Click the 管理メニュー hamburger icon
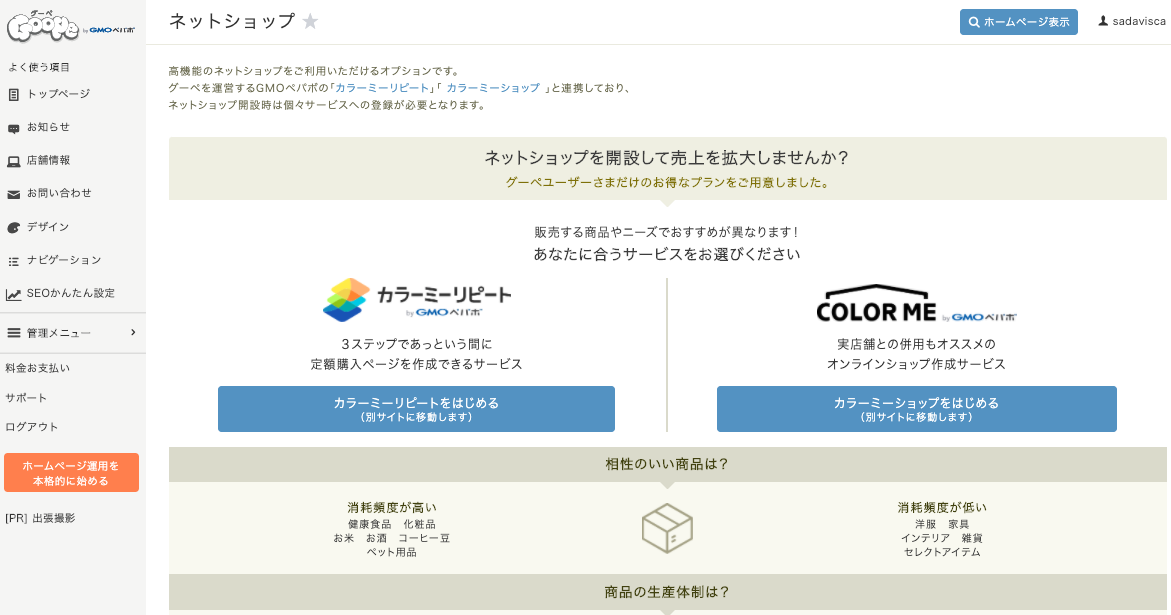The image size is (1171, 615). [x=13, y=333]
